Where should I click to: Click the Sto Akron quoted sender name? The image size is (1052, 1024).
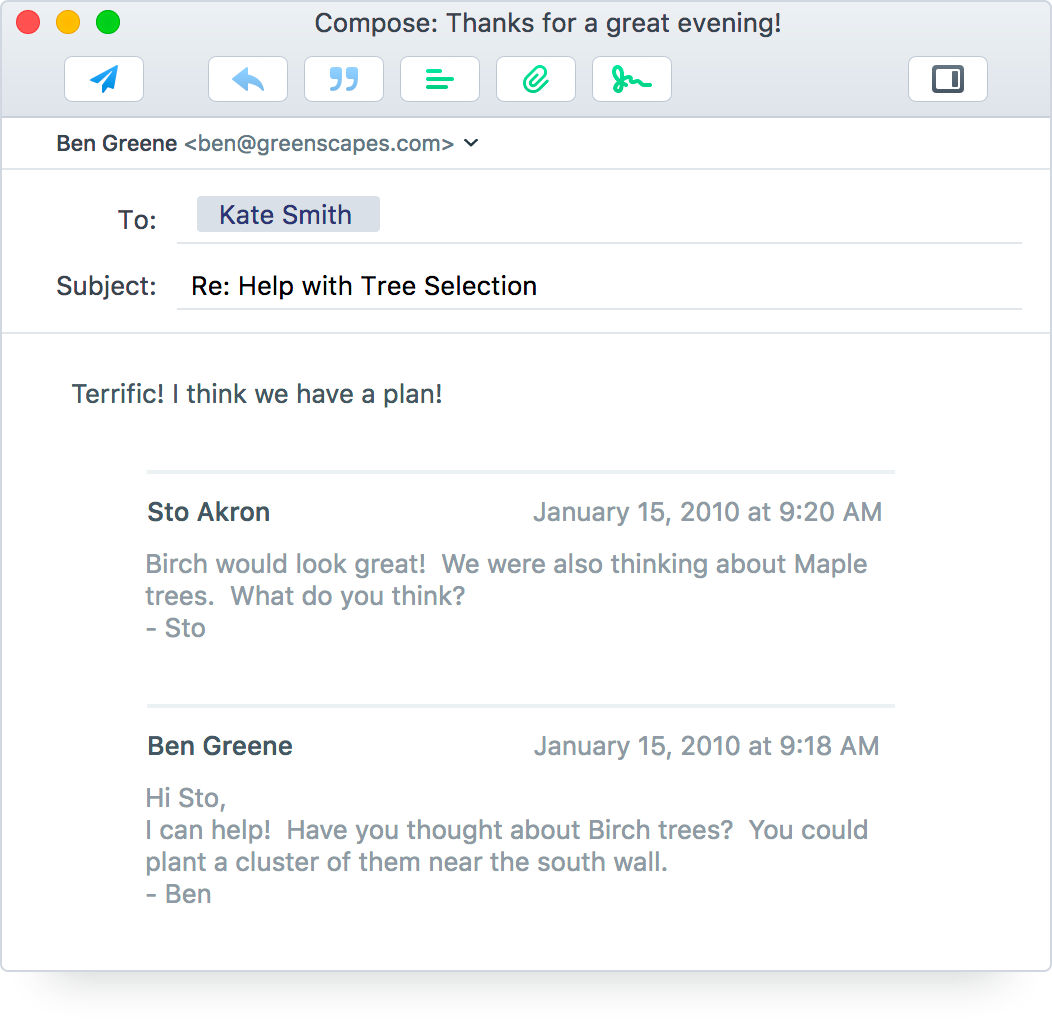pyautogui.click(x=209, y=512)
